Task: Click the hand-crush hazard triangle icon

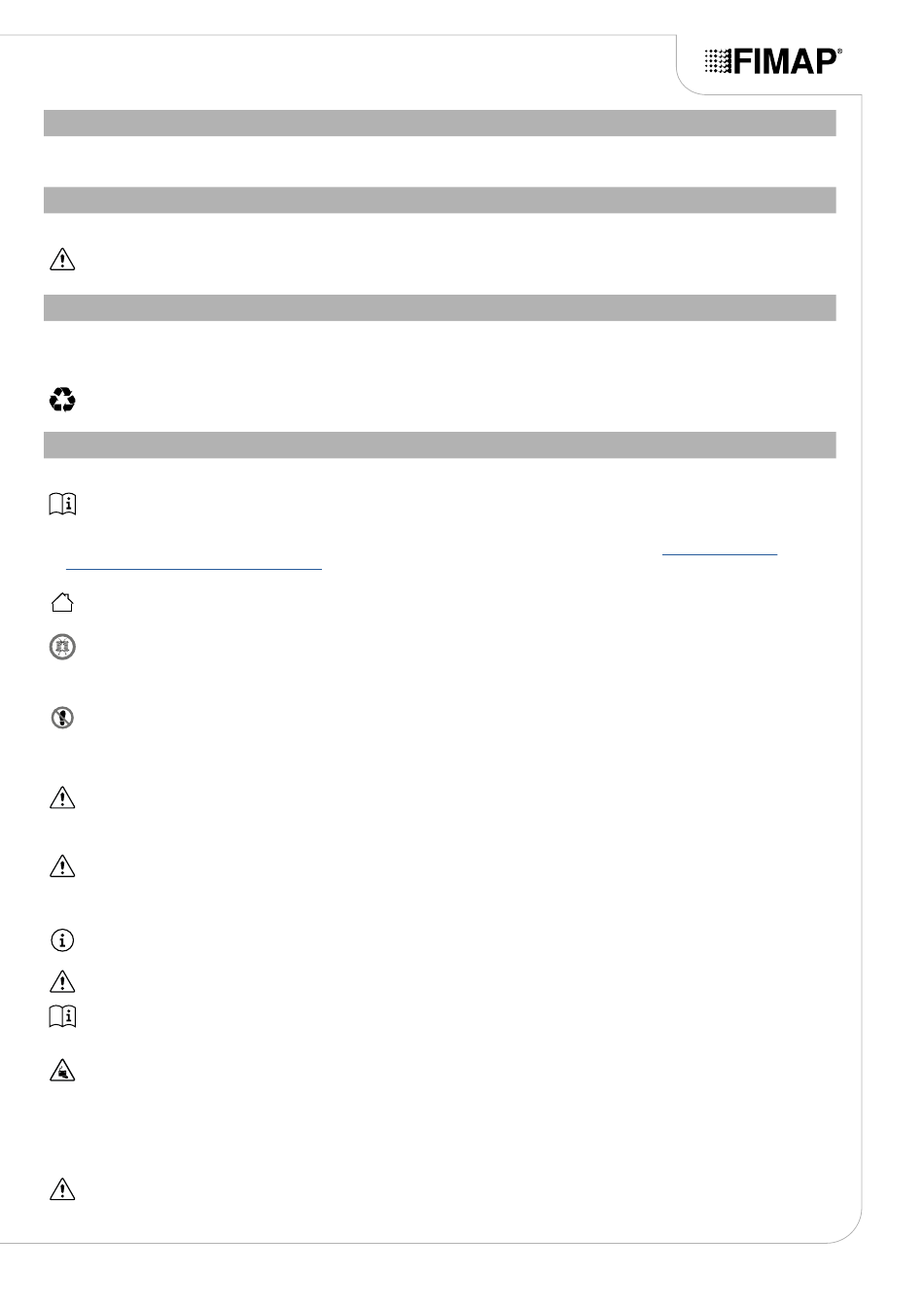Action: click(x=62, y=1072)
